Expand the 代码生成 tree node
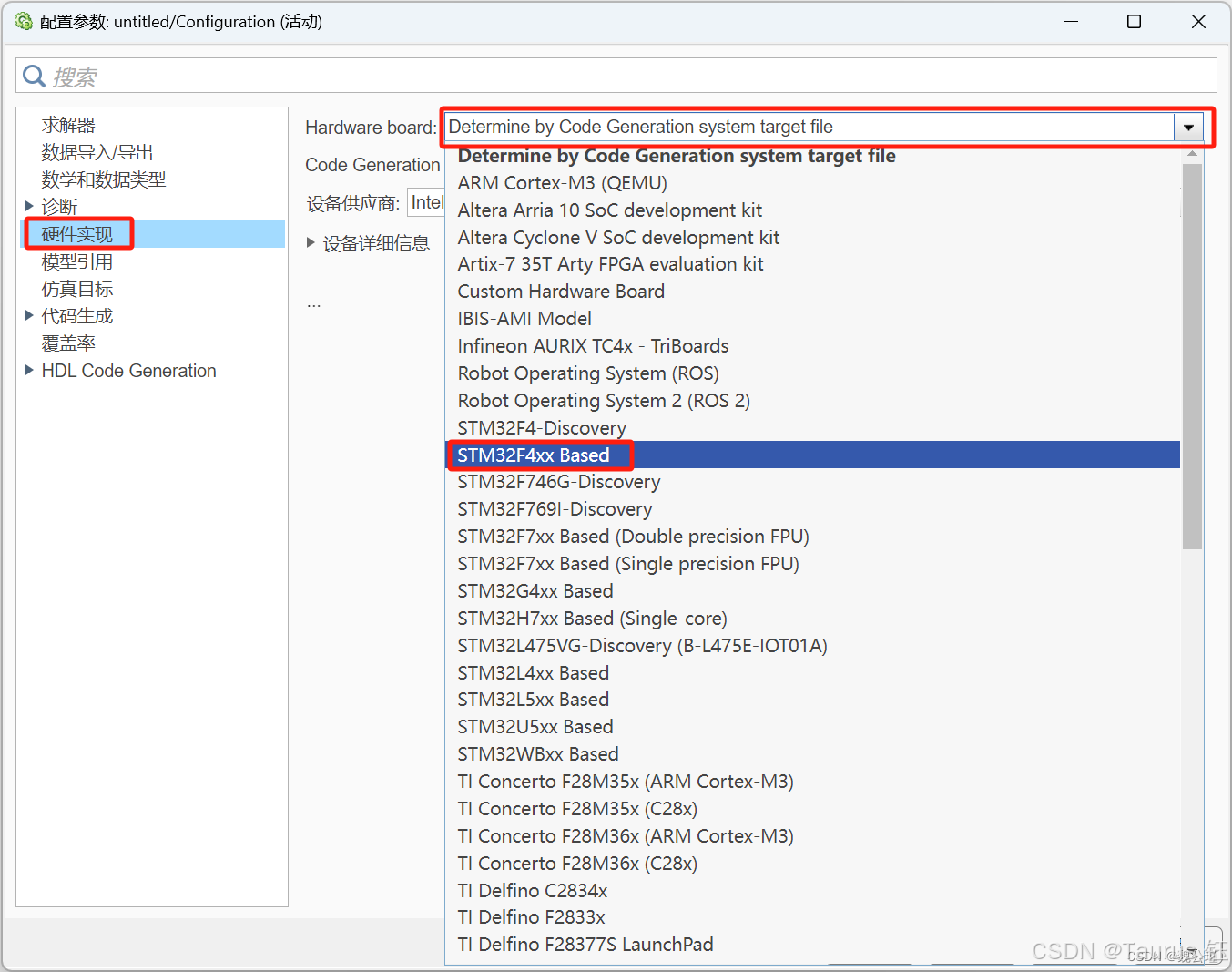The image size is (1232, 972). [x=29, y=315]
